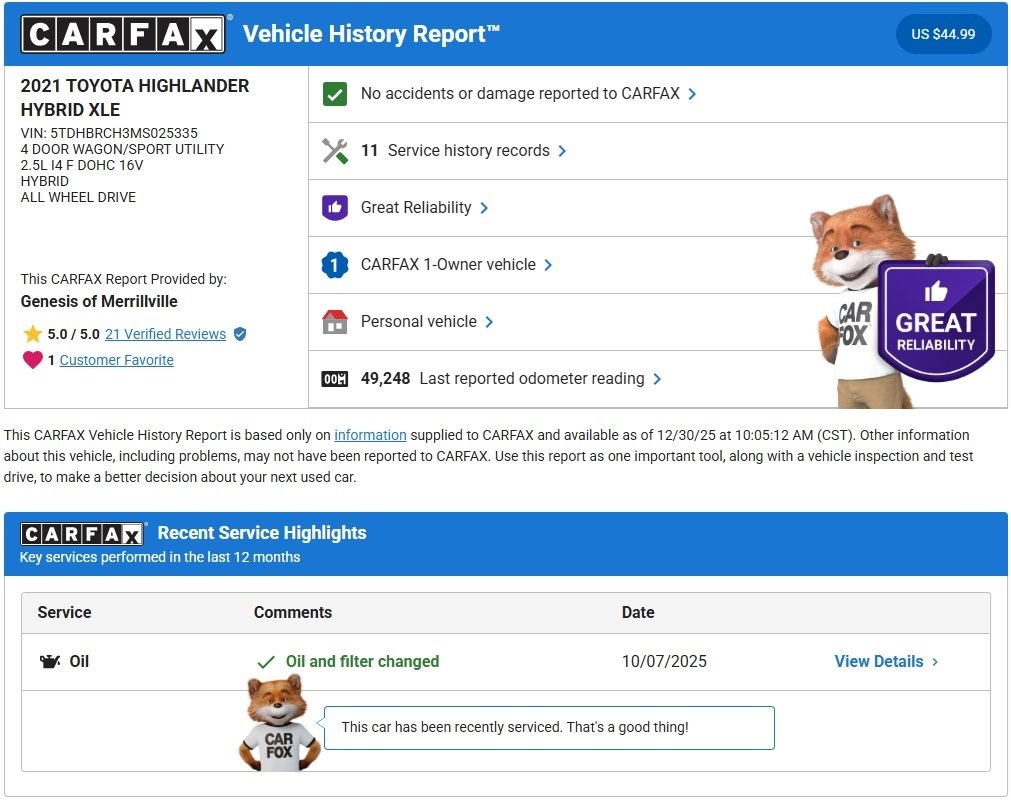Viewport: 1011px width, 800px height.
Task: Click the blue 1-Owner badge icon
Action: 335,265
